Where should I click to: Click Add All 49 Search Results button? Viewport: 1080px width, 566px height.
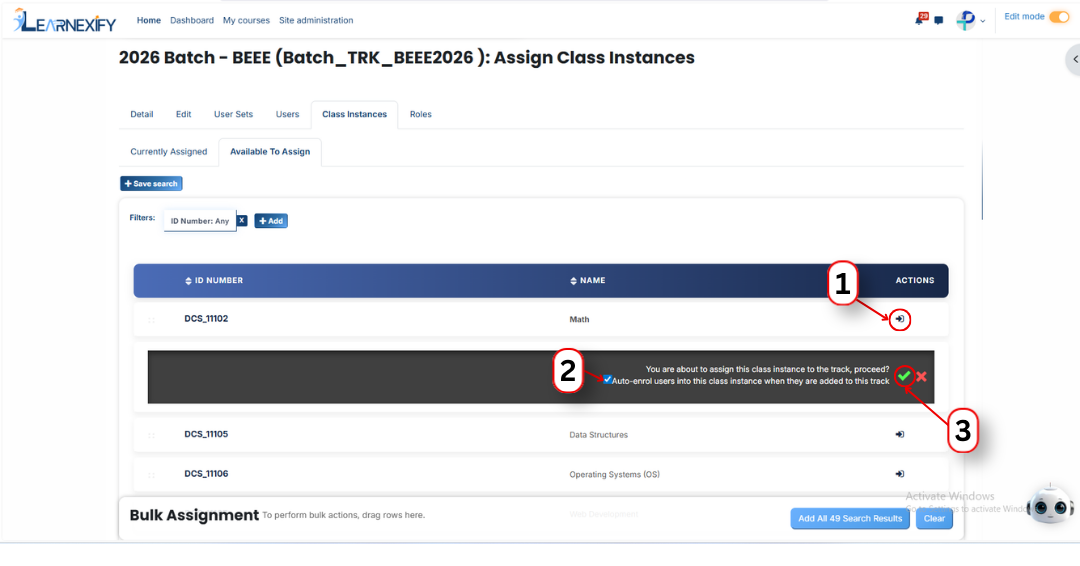[850, 518]
